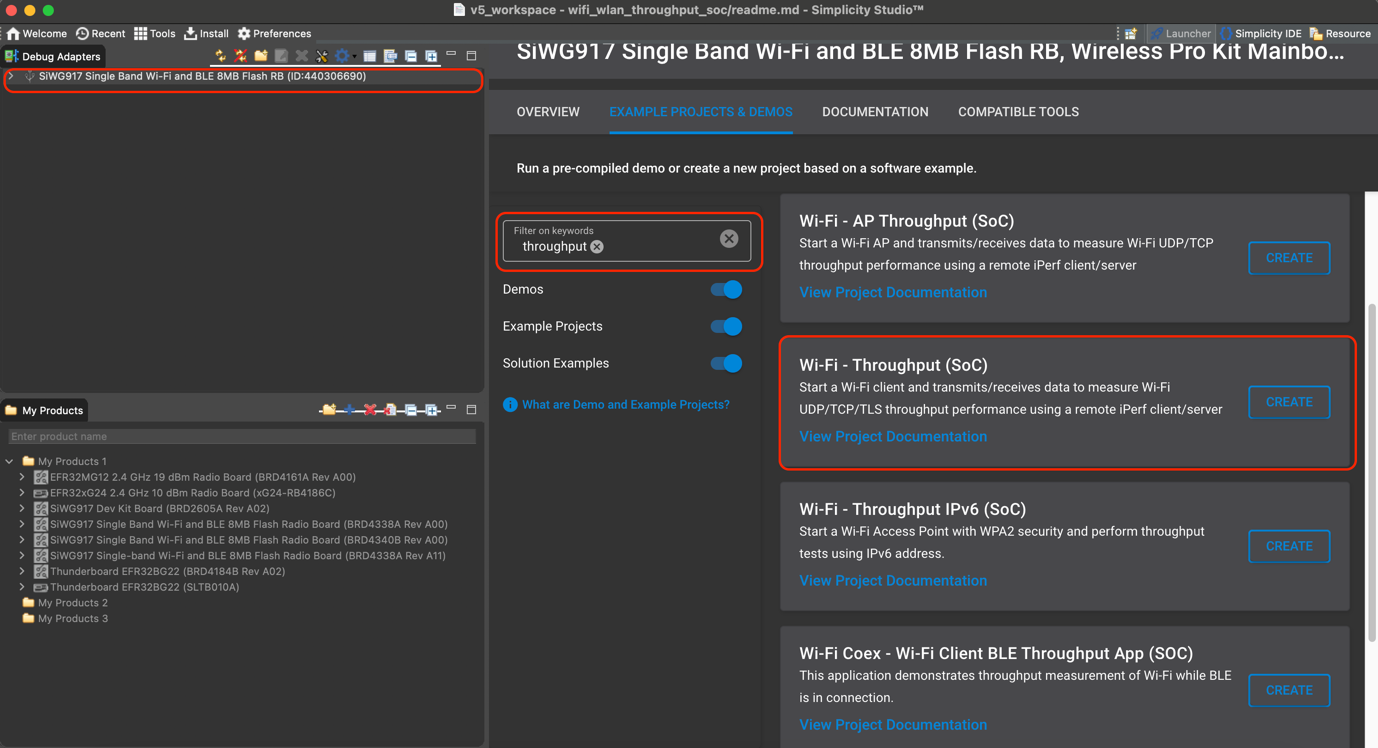The image size is (1378, 748).
Task: Open Debug Adapters preferences gear
Action: pyautogui.click(x=341, y=56)
